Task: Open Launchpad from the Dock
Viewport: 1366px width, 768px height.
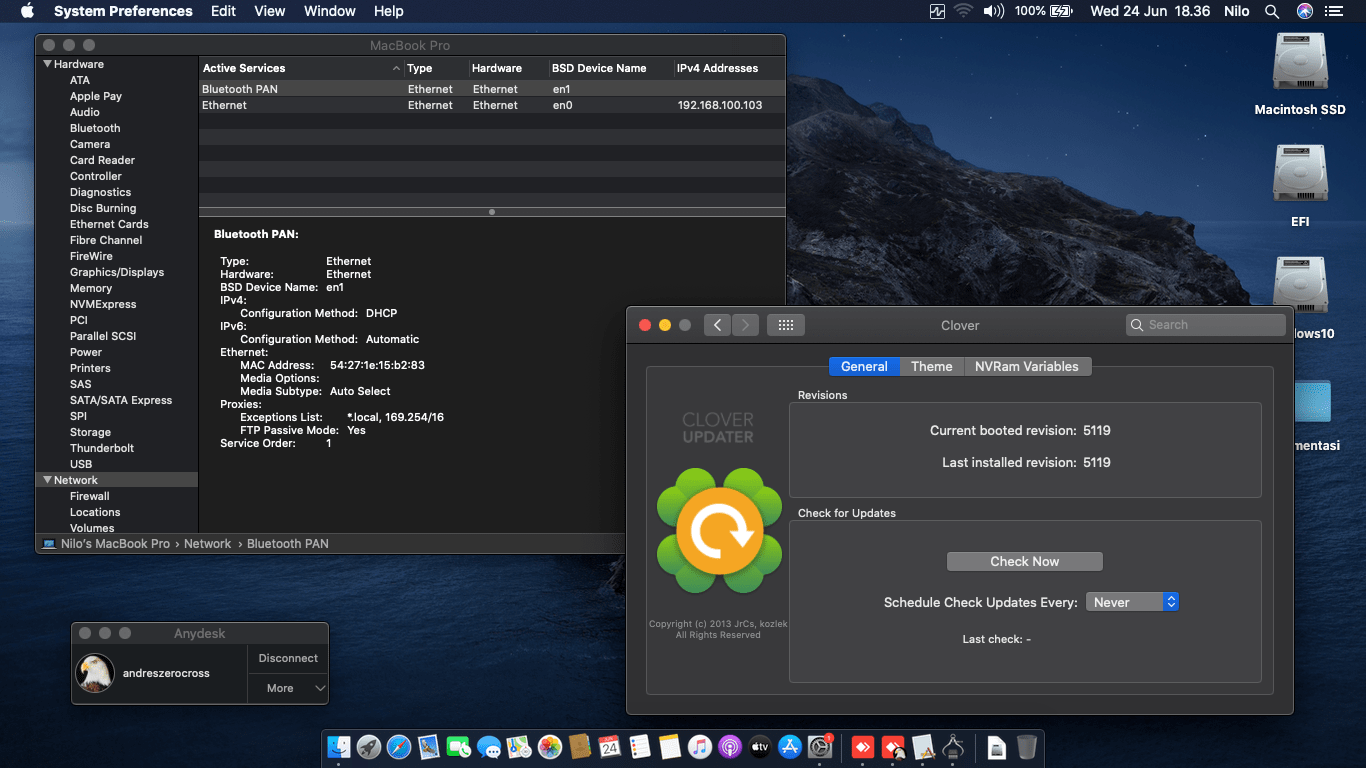Action: click(368, 747)
